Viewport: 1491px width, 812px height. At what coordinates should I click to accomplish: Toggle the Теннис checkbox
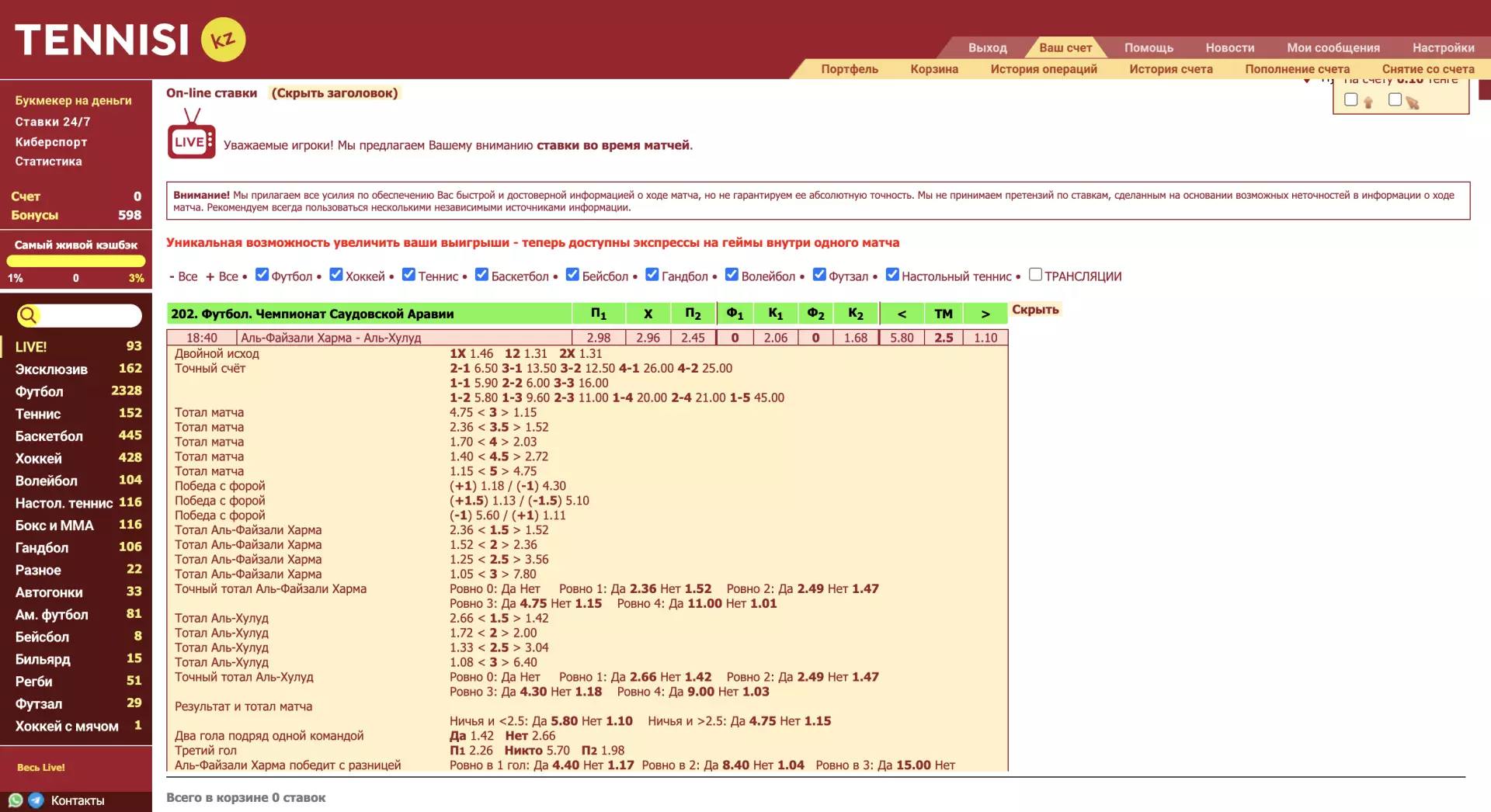click(408, 274)
